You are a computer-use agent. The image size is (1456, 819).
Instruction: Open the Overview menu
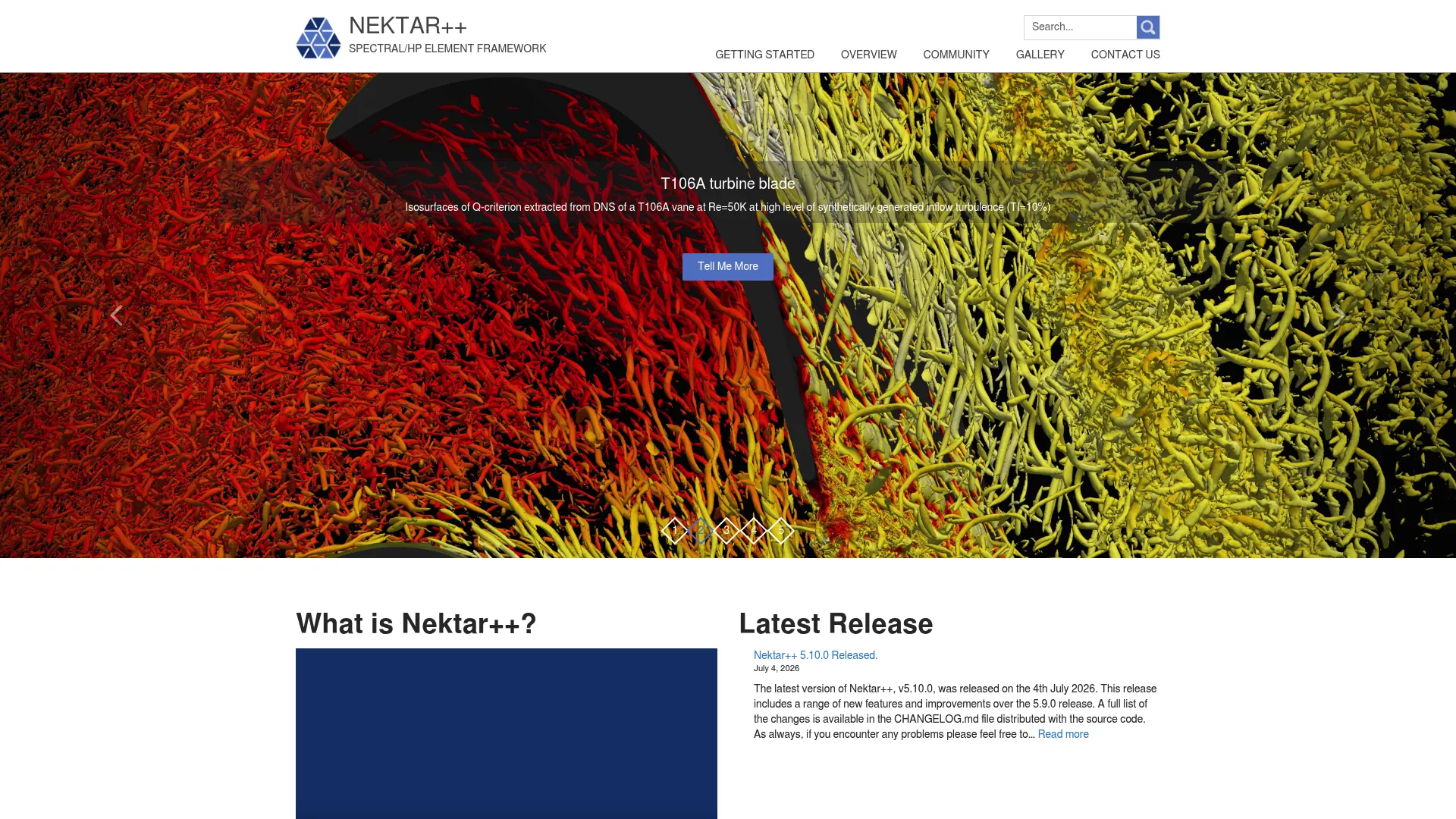[868, 55]
